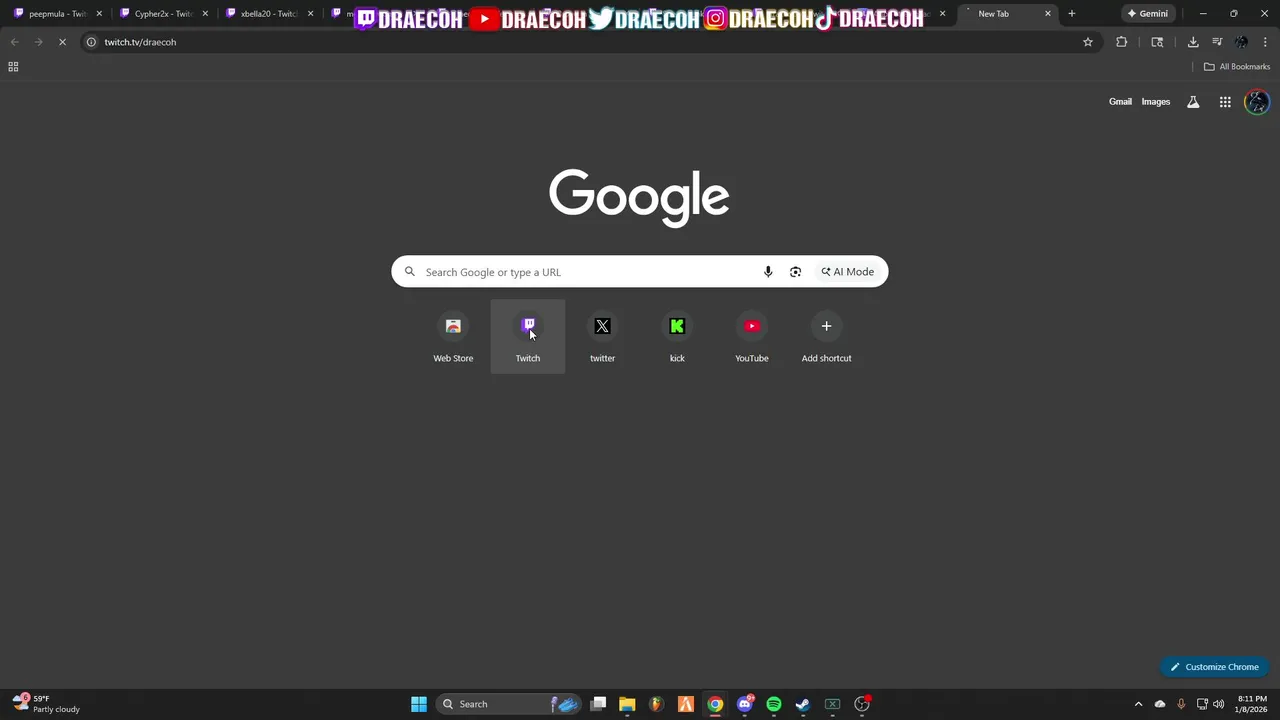Open Spotify from the taskbar
1280x720 pixels.
tap(773, 704)
